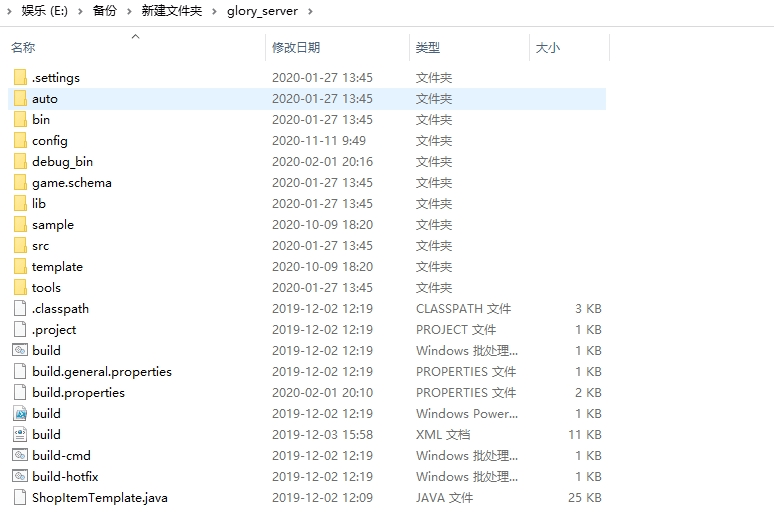774x517 pixels.
Task: Select the config folder name
Action: coord(50,141)
